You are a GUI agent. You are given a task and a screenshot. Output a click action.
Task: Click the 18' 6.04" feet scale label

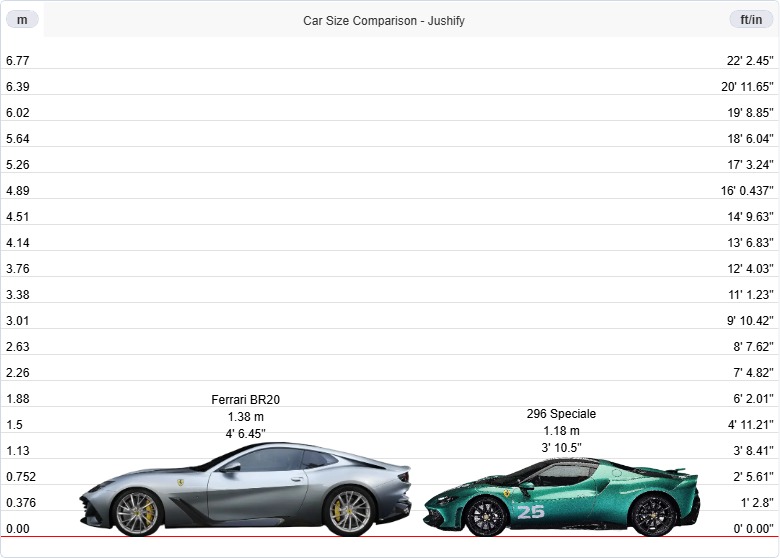751,139
